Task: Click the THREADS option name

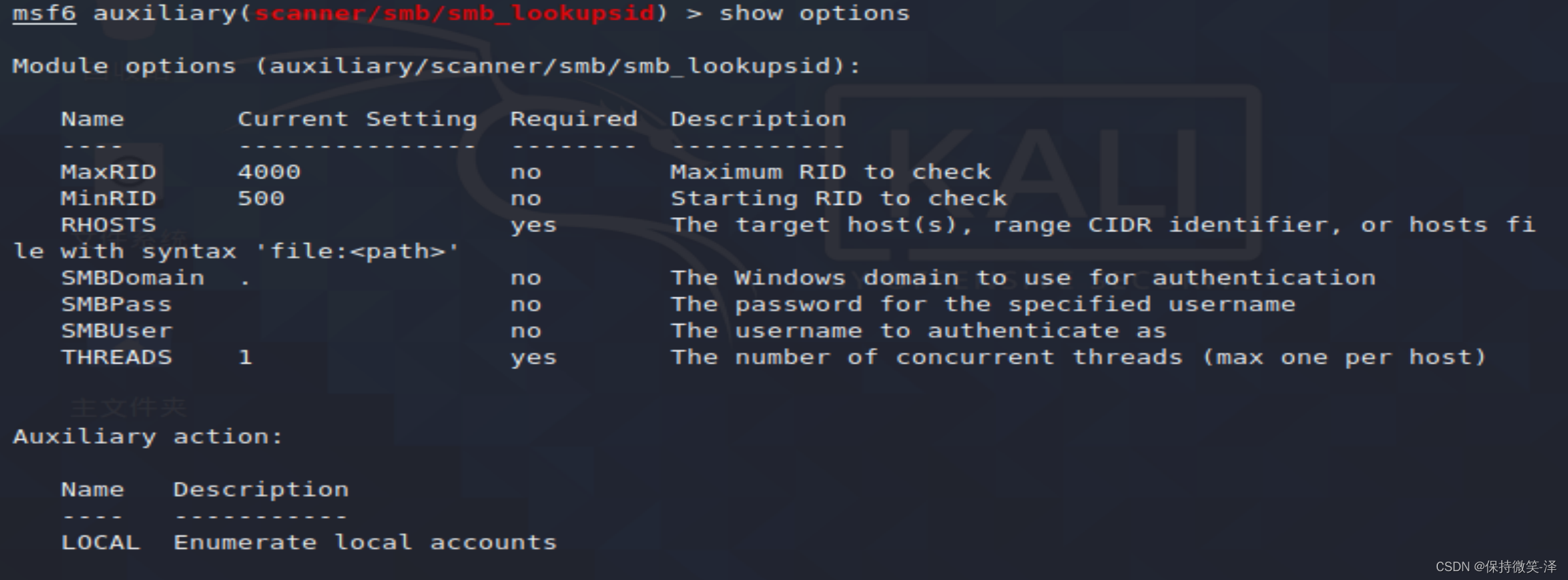Action: 116,358
